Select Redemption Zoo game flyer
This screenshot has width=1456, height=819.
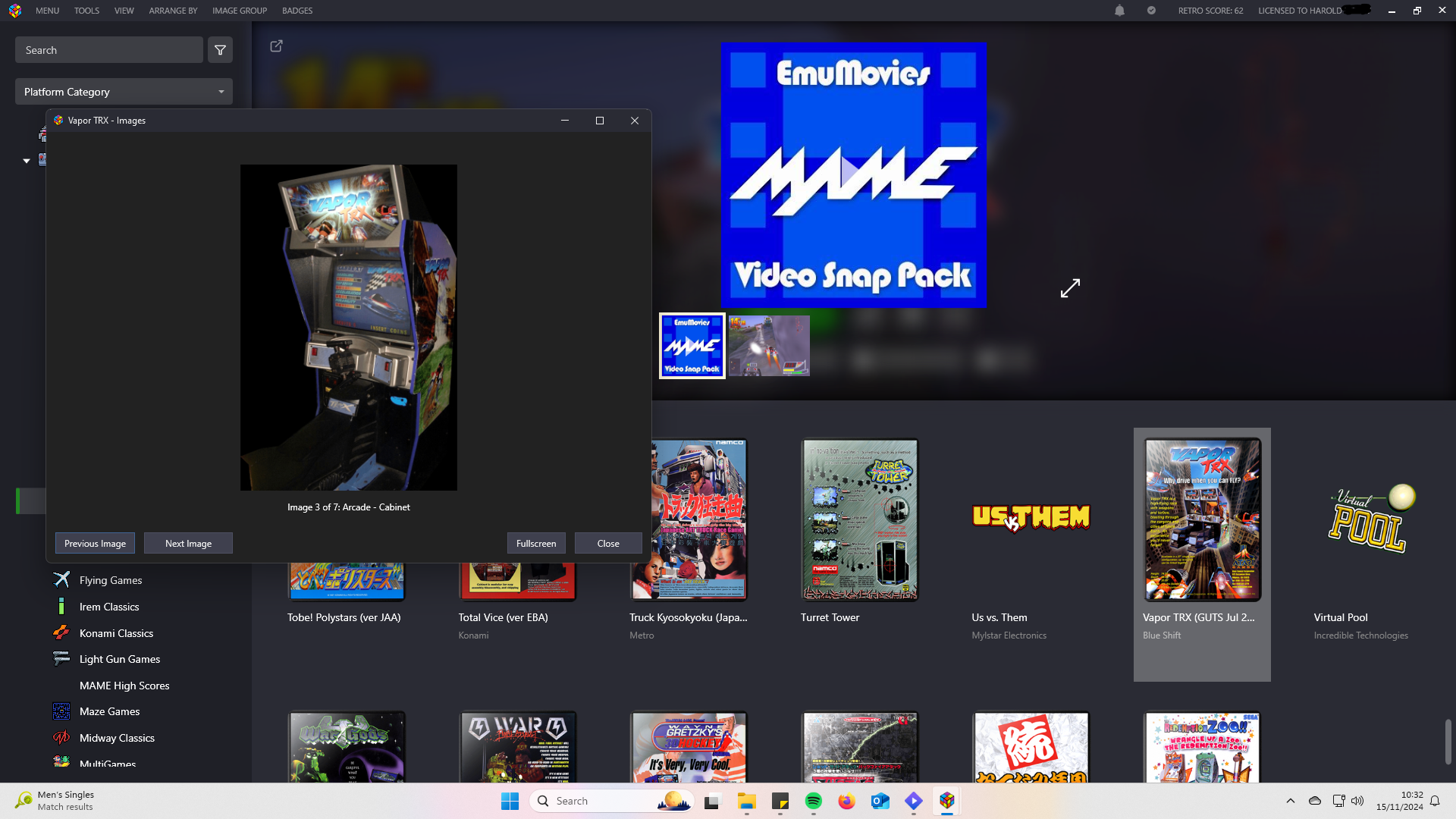[1203, 747]
